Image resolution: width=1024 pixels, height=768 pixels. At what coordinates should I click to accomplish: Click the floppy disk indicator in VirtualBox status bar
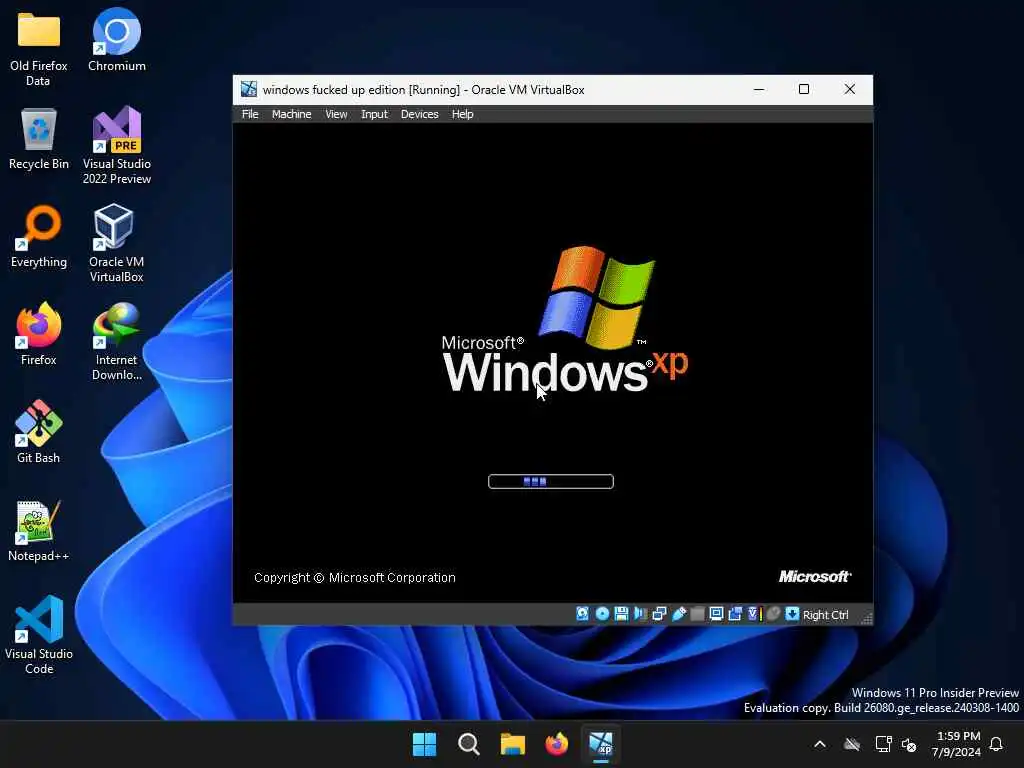(621, 614)
